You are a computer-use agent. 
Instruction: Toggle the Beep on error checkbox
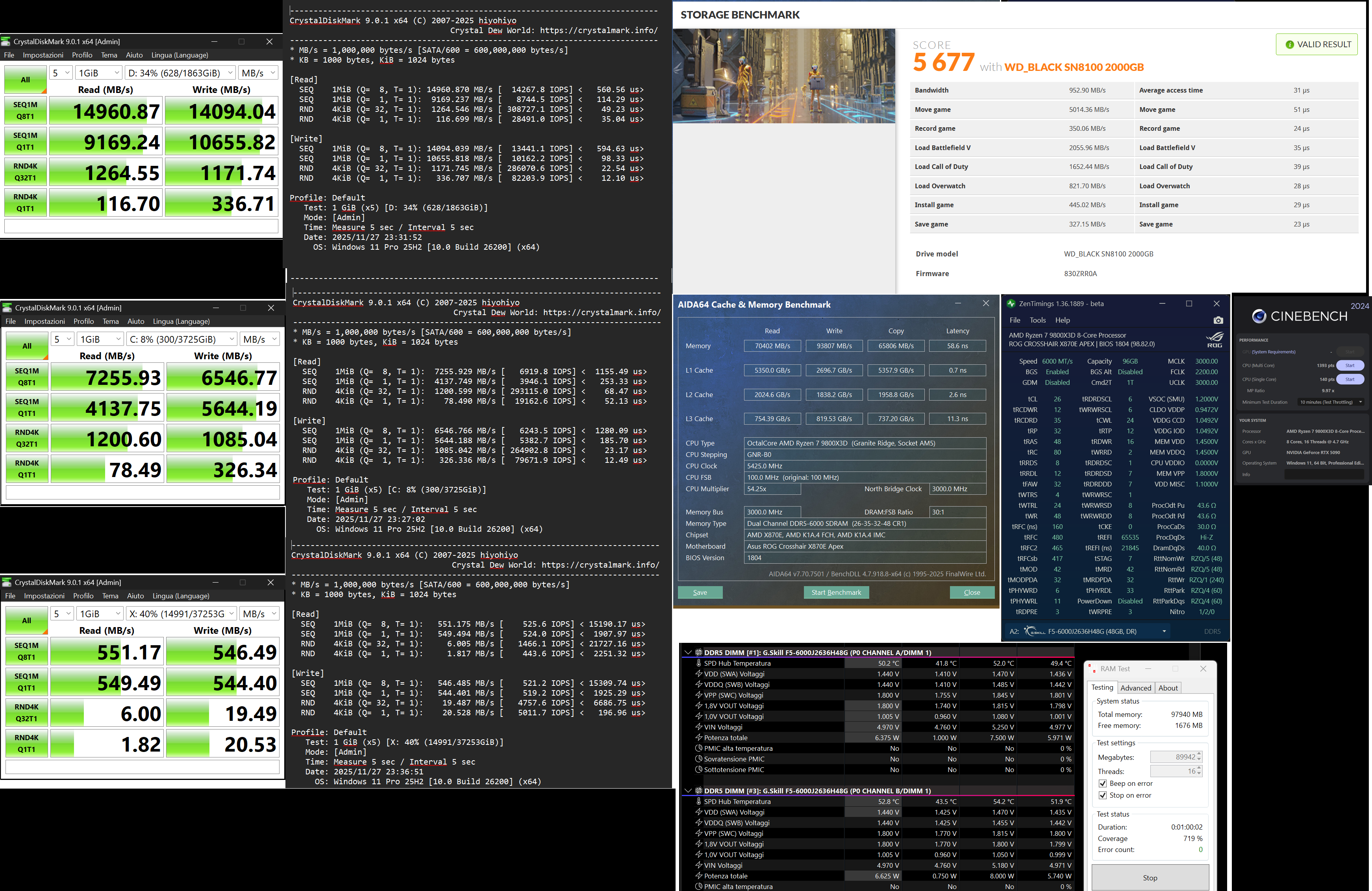click(1102, 784)
